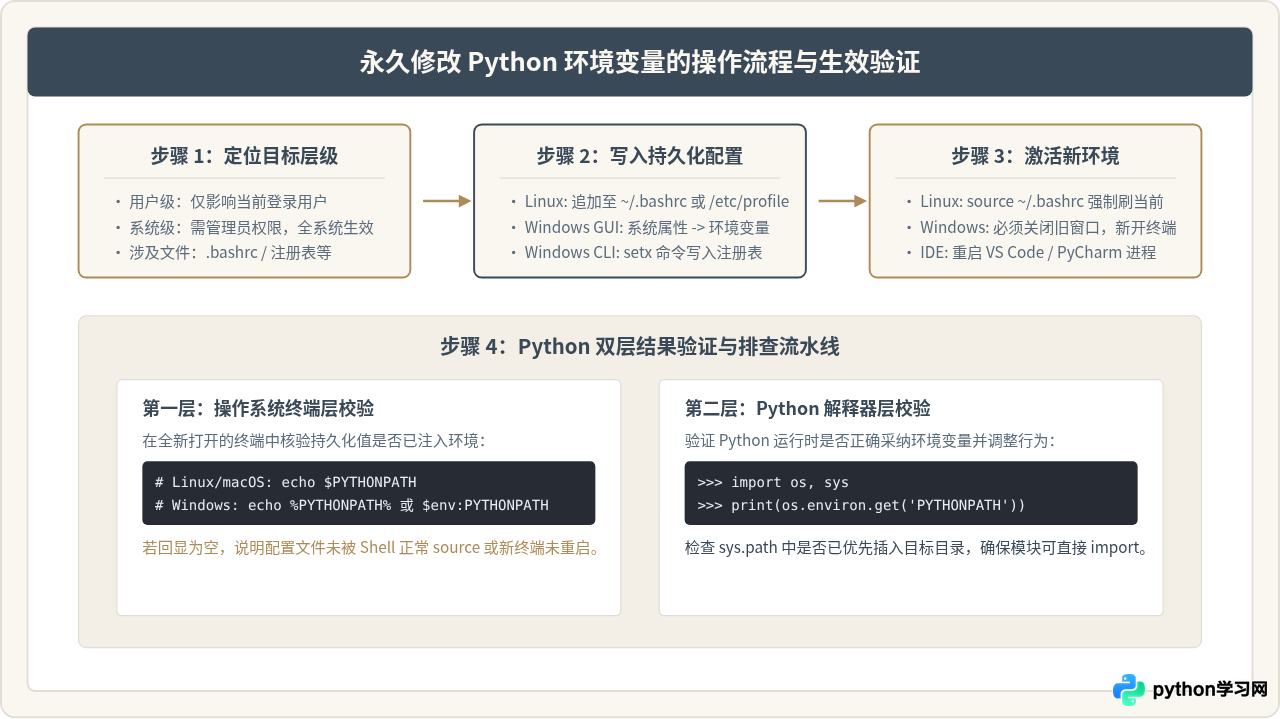Screen dimensions: 1280x719
Task: Click sentence 验证 Python 运行时是否正确采纳环境变量
Action: (870, 440)
